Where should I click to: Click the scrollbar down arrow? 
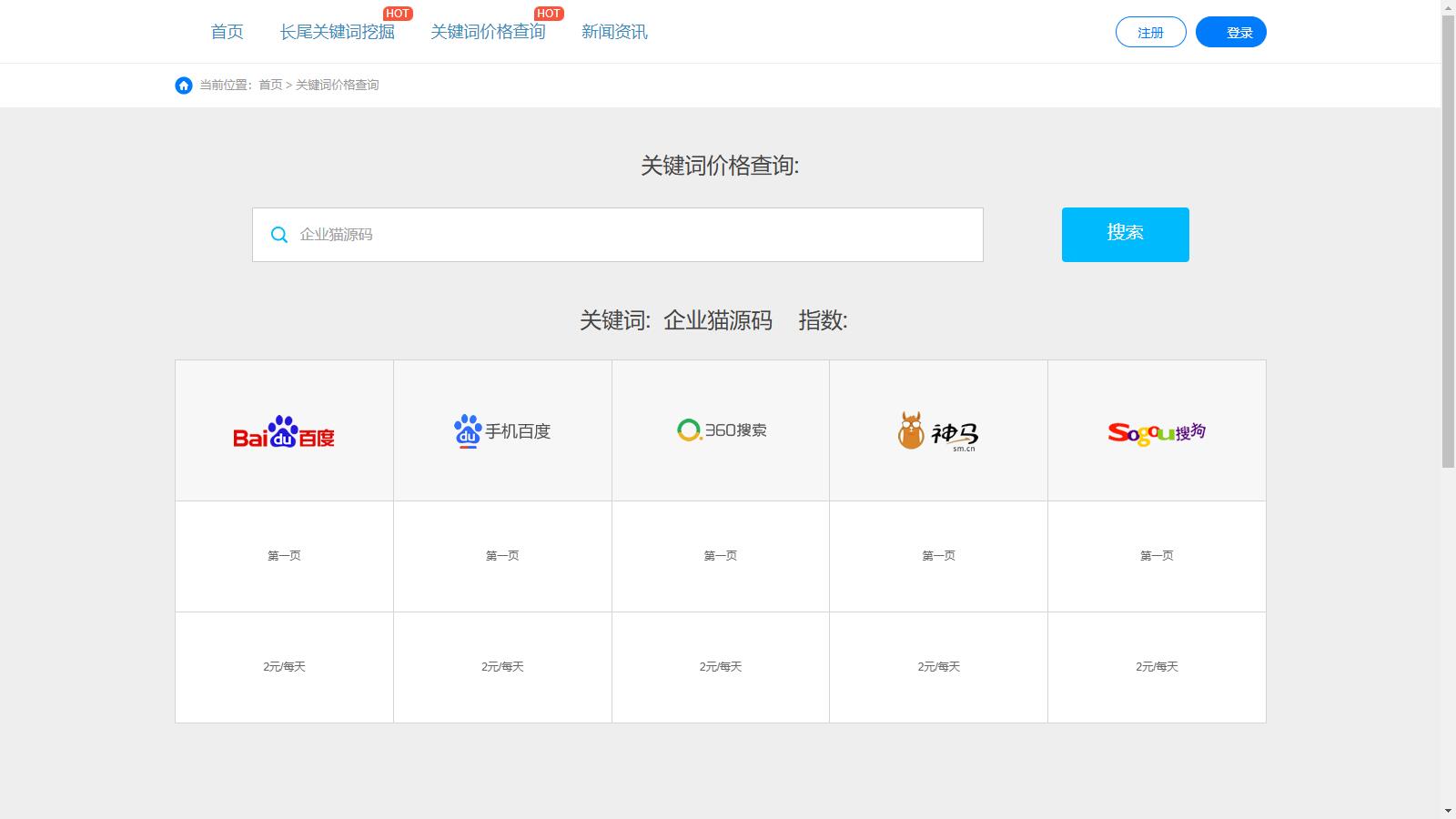(x=1448, y=811)
